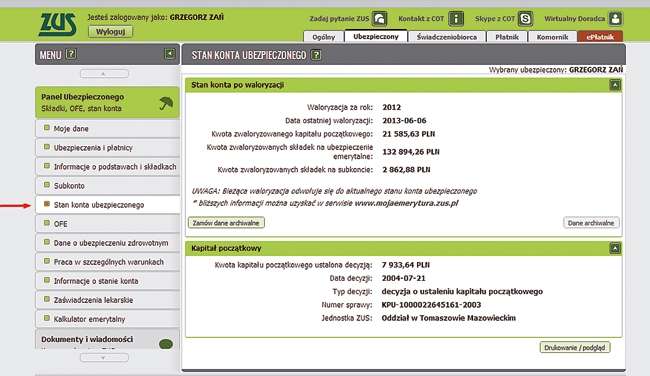Open the Płatnik tab

pyautogui.click(x=507, y=37)
